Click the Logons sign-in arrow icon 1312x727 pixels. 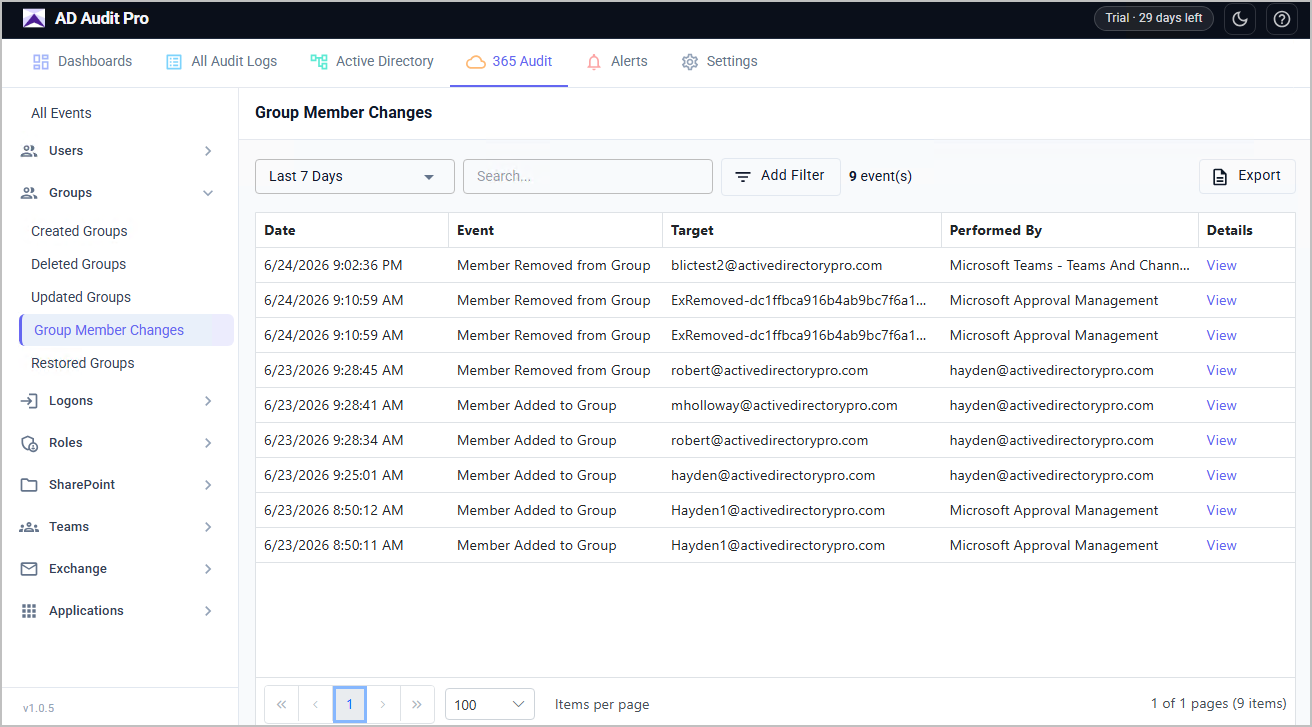29,401
